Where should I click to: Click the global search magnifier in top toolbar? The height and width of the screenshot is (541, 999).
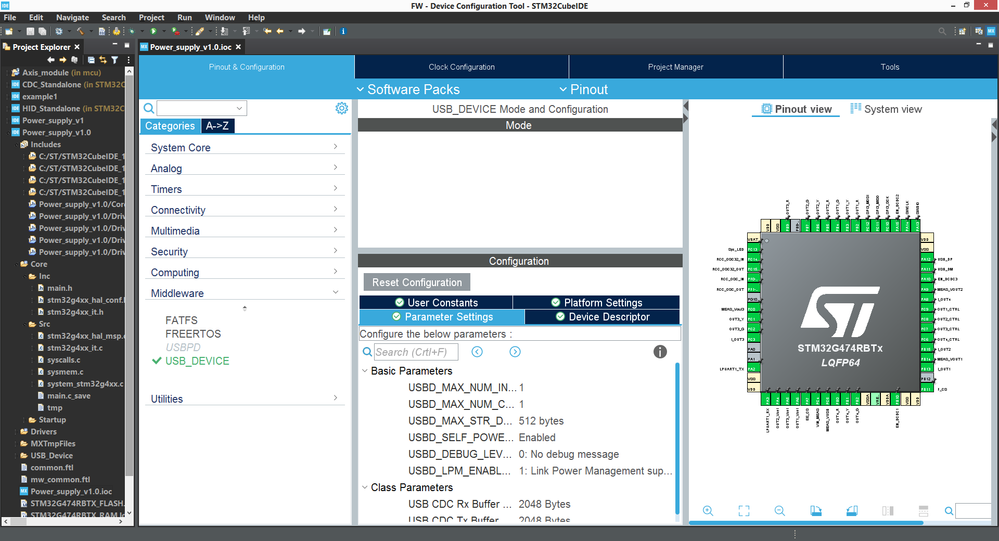point(942,31)
